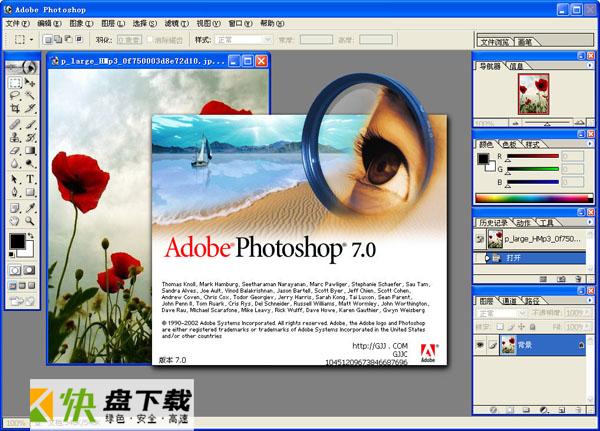Click the color spectrum ramp in Color palette

tap(534, 198)
